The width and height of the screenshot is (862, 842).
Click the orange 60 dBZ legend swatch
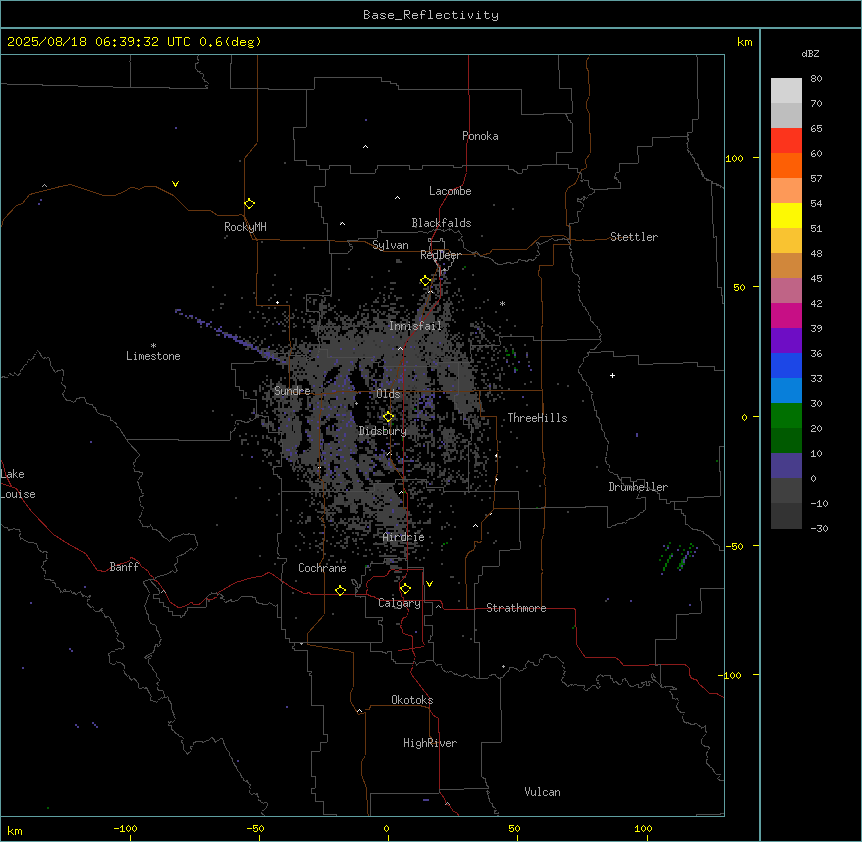pos(786,165)
